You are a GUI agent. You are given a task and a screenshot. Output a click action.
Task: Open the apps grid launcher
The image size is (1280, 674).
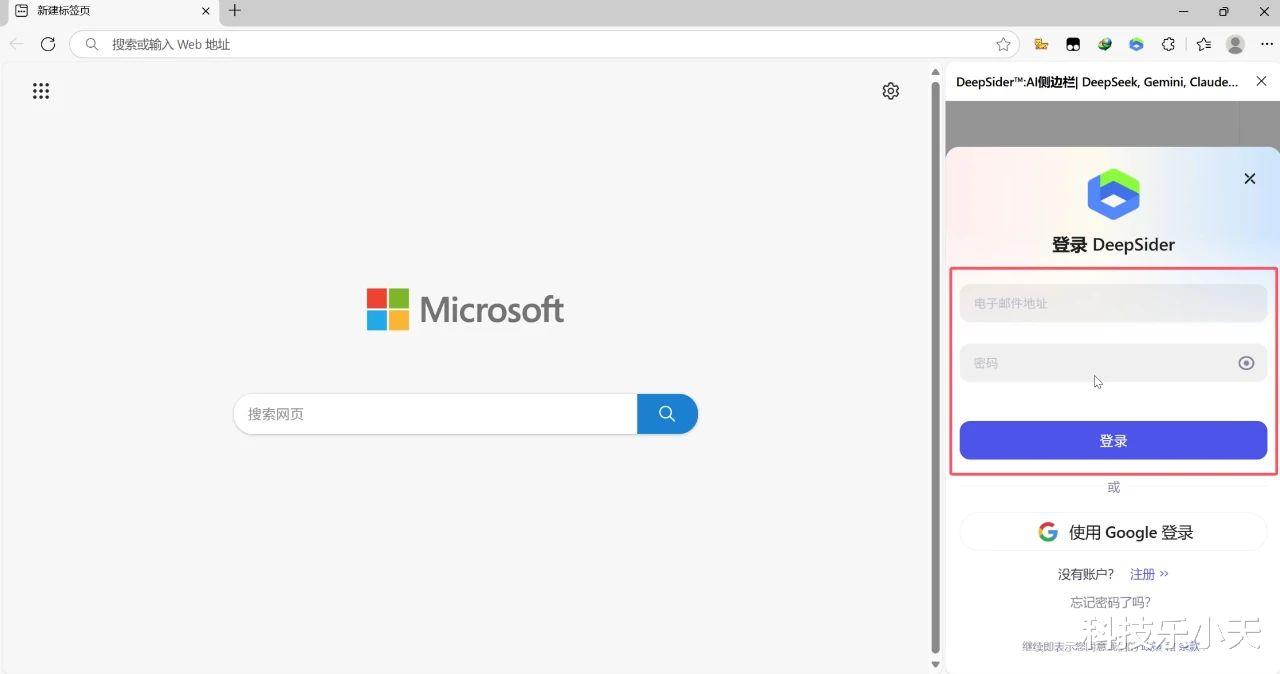tap(41, 91)
